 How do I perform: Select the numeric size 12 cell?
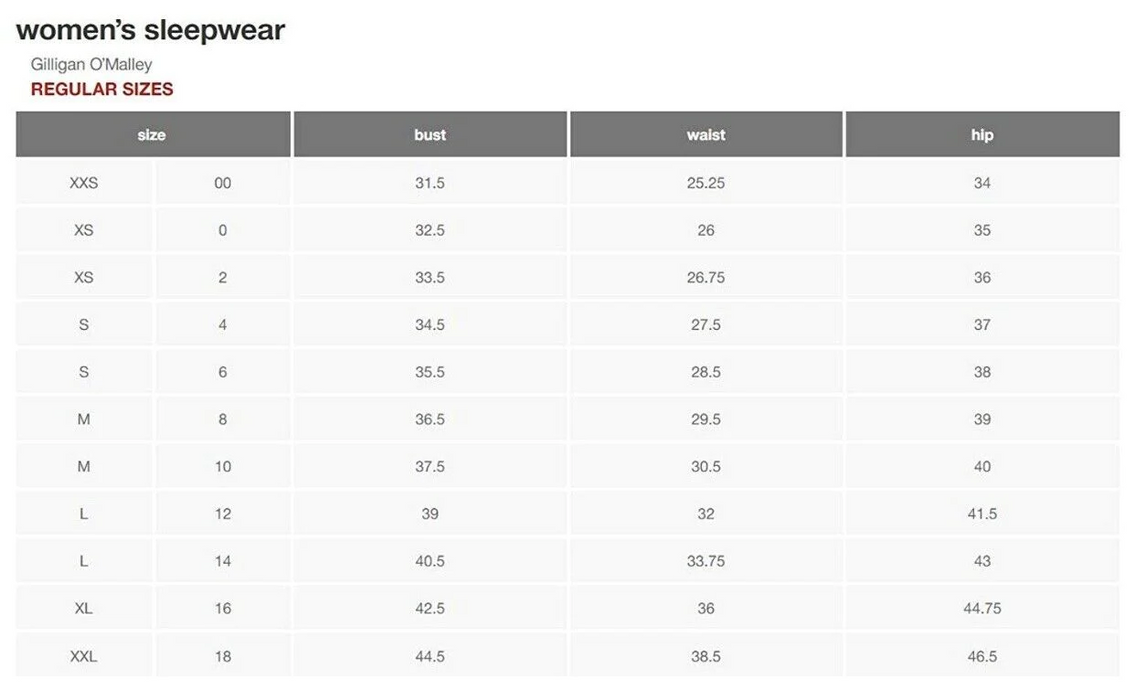222,514
